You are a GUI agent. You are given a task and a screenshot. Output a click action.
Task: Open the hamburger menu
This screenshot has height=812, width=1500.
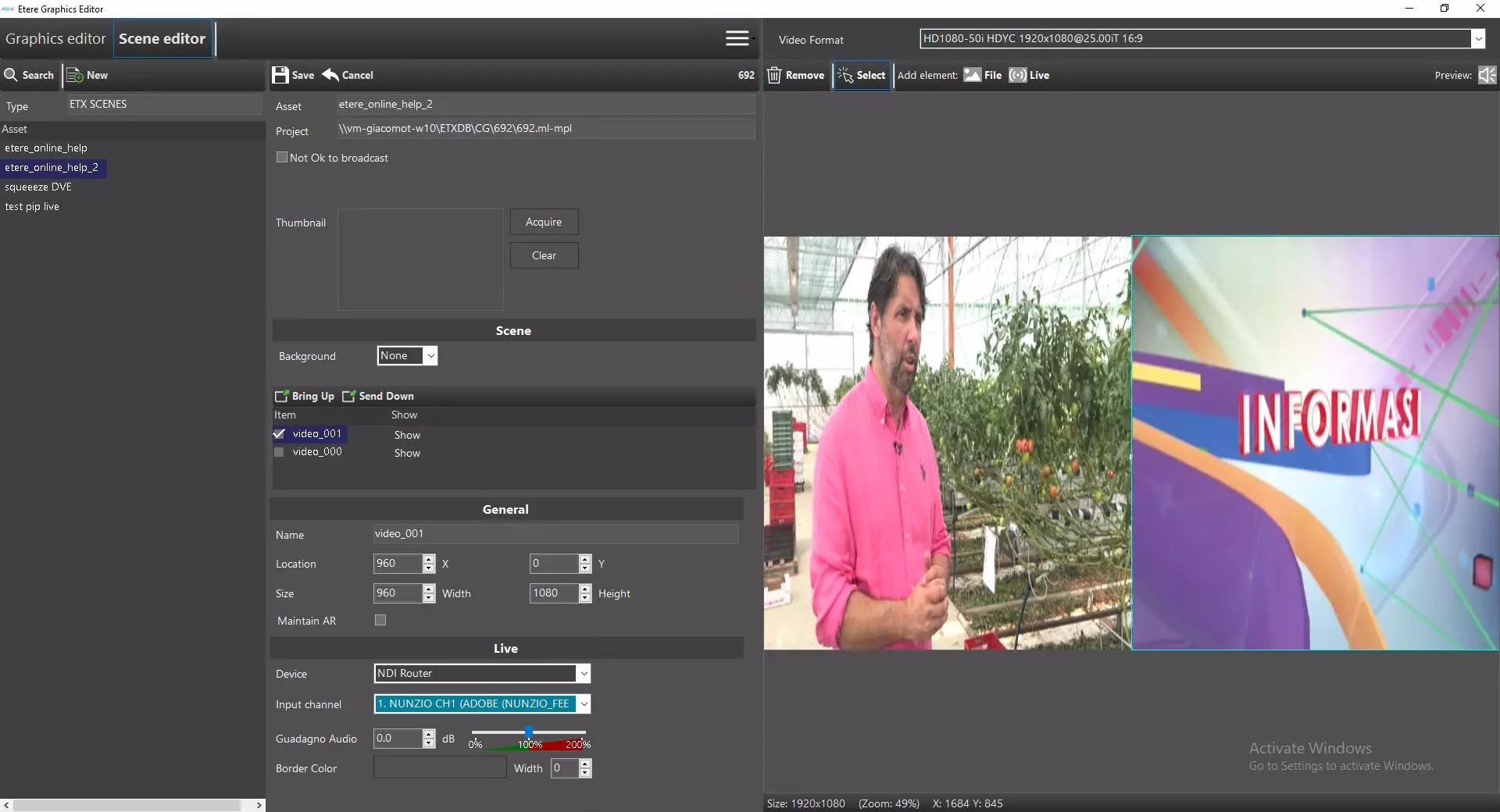coord(737,39)
